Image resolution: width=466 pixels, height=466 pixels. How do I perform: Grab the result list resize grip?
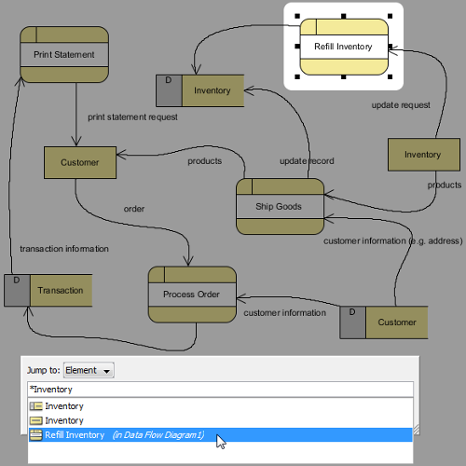(416, 429)
